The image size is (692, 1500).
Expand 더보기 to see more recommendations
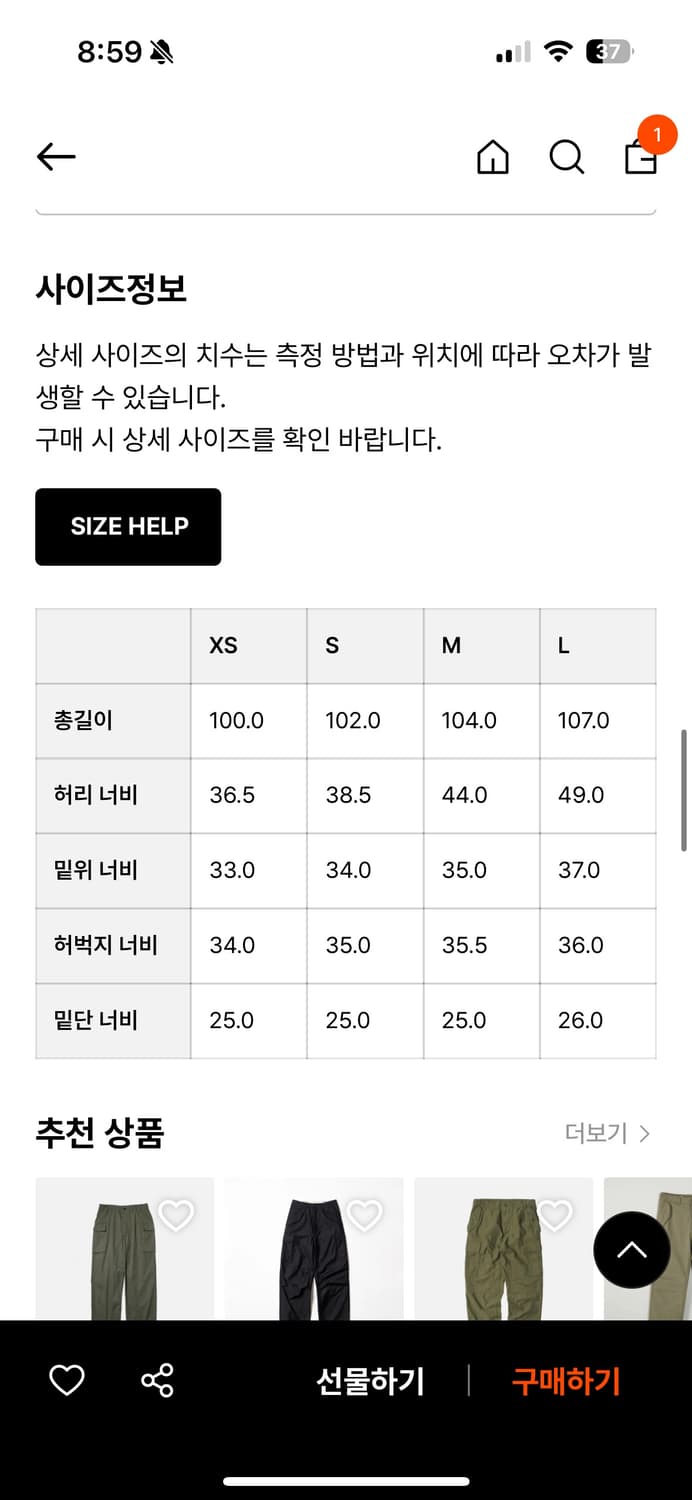(x=601, y=1133)
